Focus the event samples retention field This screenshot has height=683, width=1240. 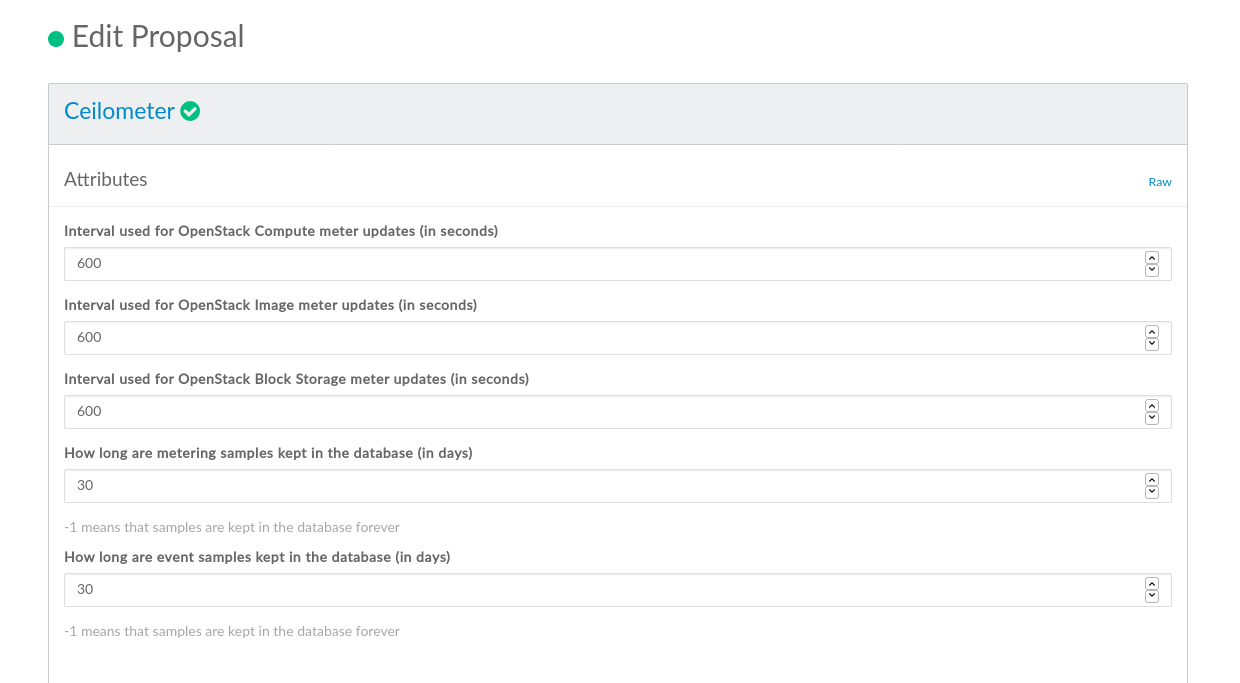click(600, 590)
